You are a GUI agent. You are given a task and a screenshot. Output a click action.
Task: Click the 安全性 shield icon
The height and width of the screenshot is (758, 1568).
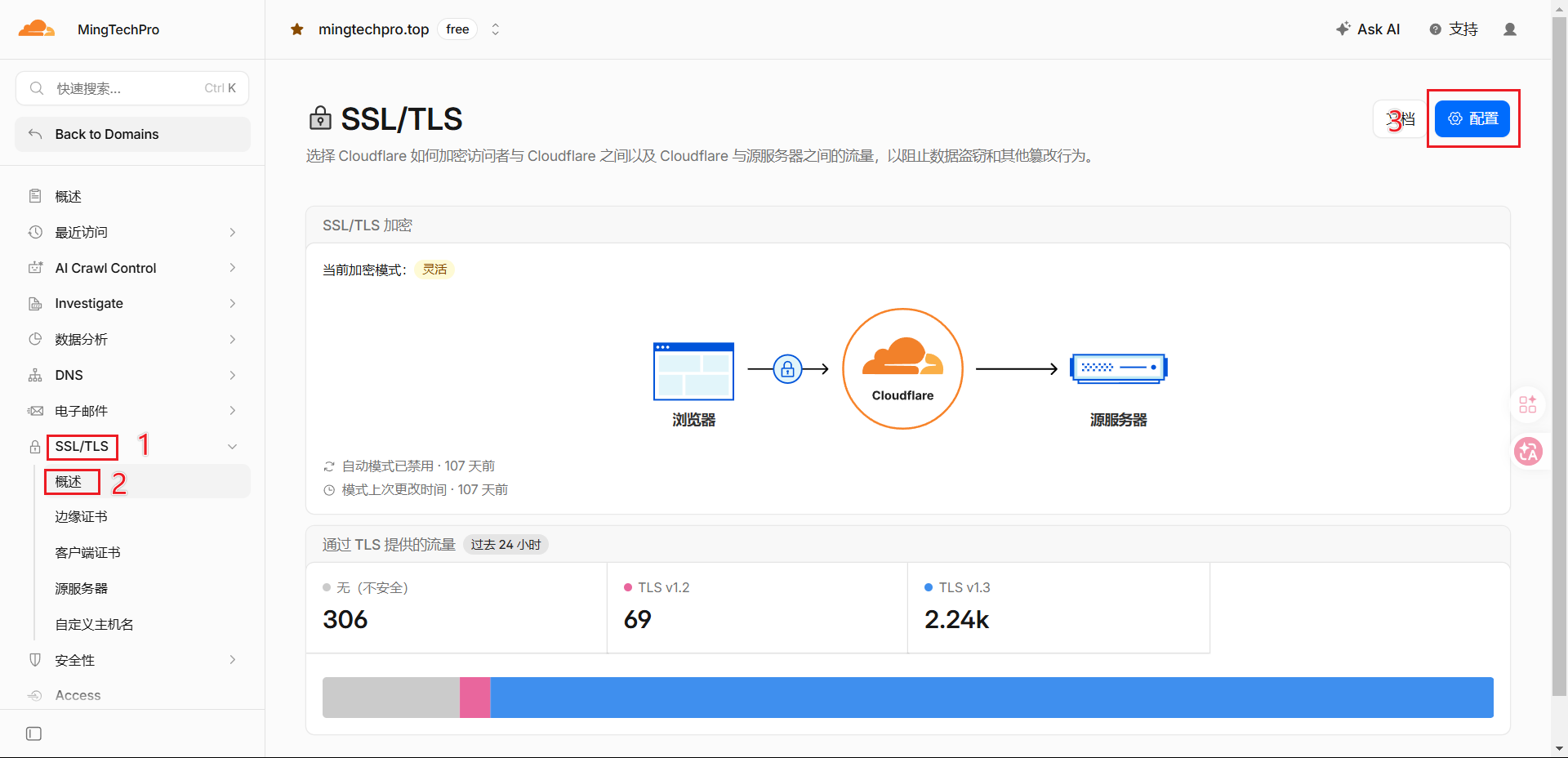click(x=35, y=659)
